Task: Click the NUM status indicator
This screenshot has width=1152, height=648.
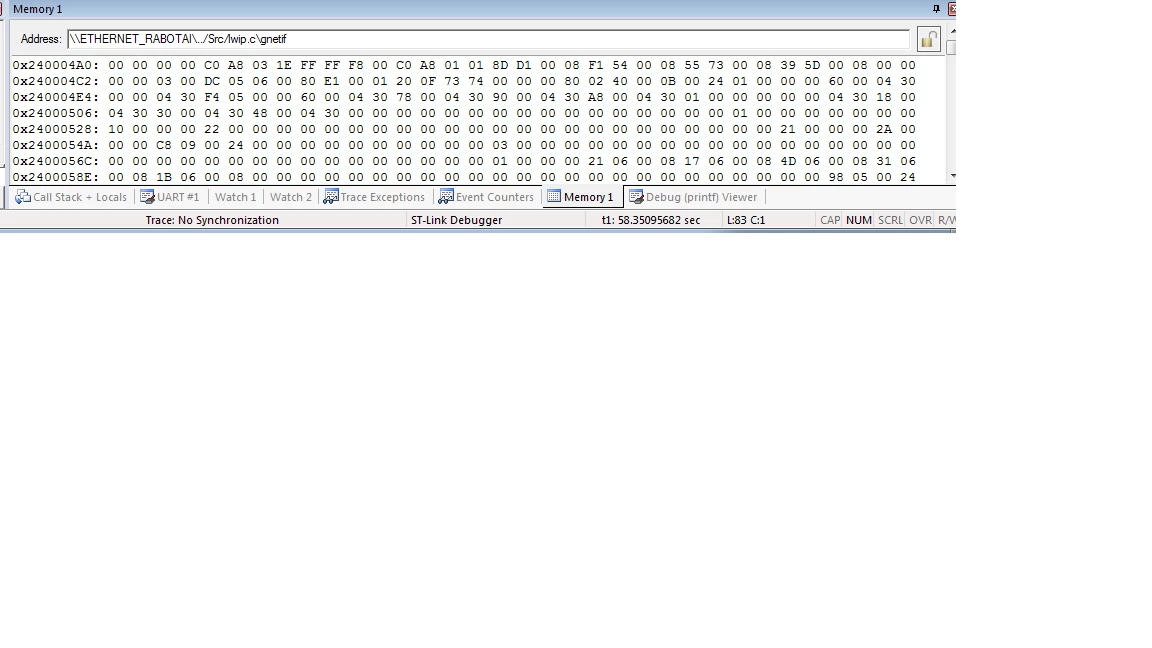Action: (x=859, y=220)
